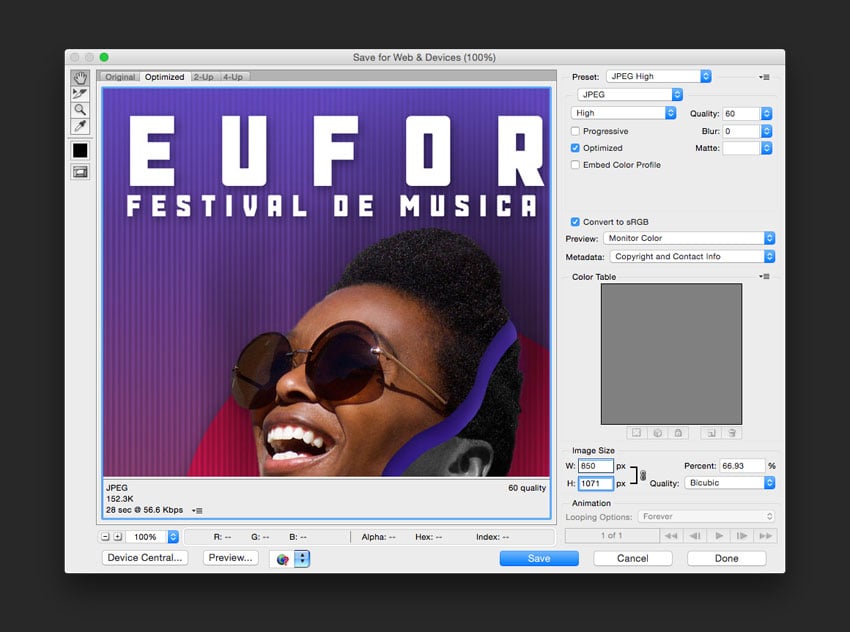
Task: Click the Device Central button
Action: tap(145, 558)
